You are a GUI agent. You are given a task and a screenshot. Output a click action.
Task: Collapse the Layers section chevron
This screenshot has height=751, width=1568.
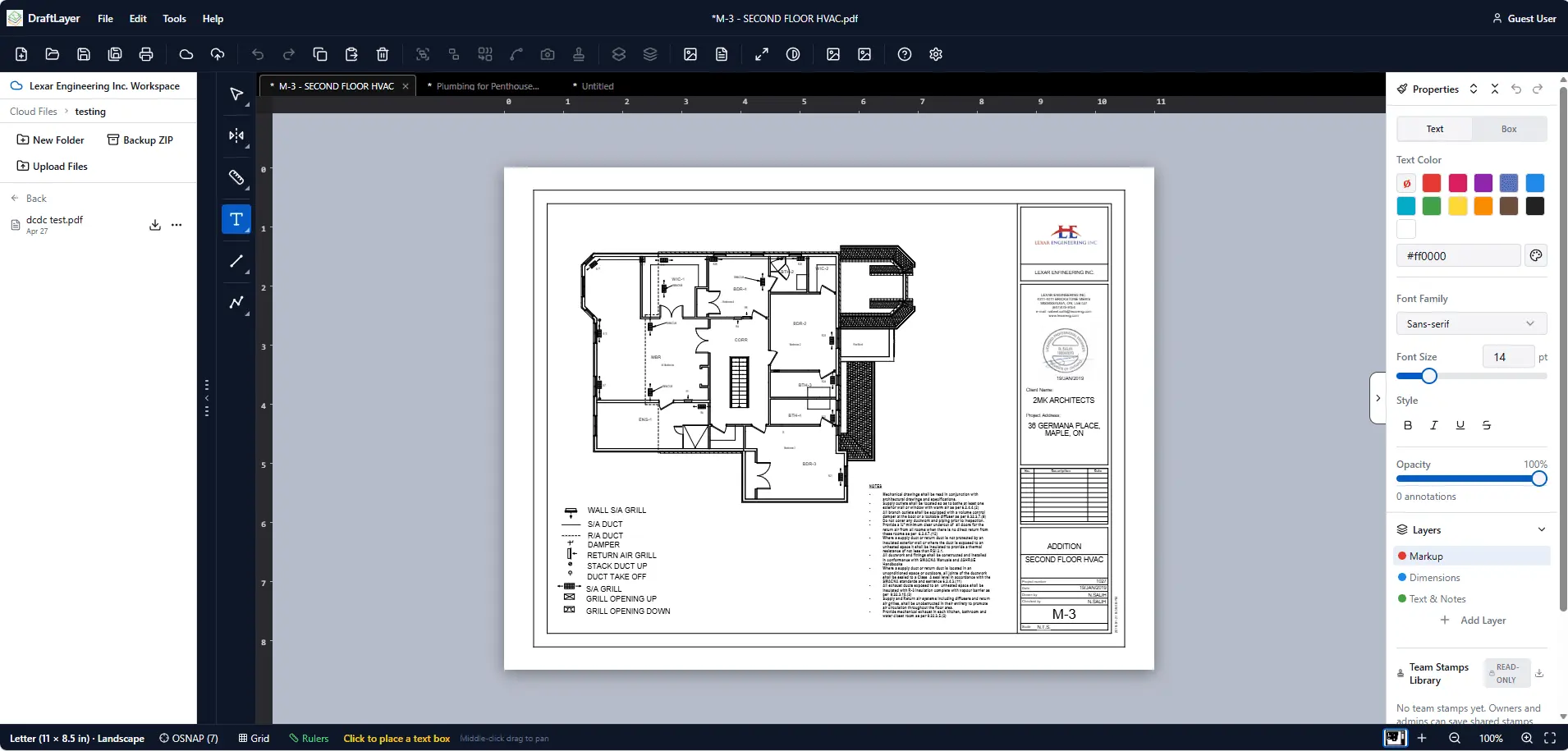pyautogui.click(x=1542, y=529)
